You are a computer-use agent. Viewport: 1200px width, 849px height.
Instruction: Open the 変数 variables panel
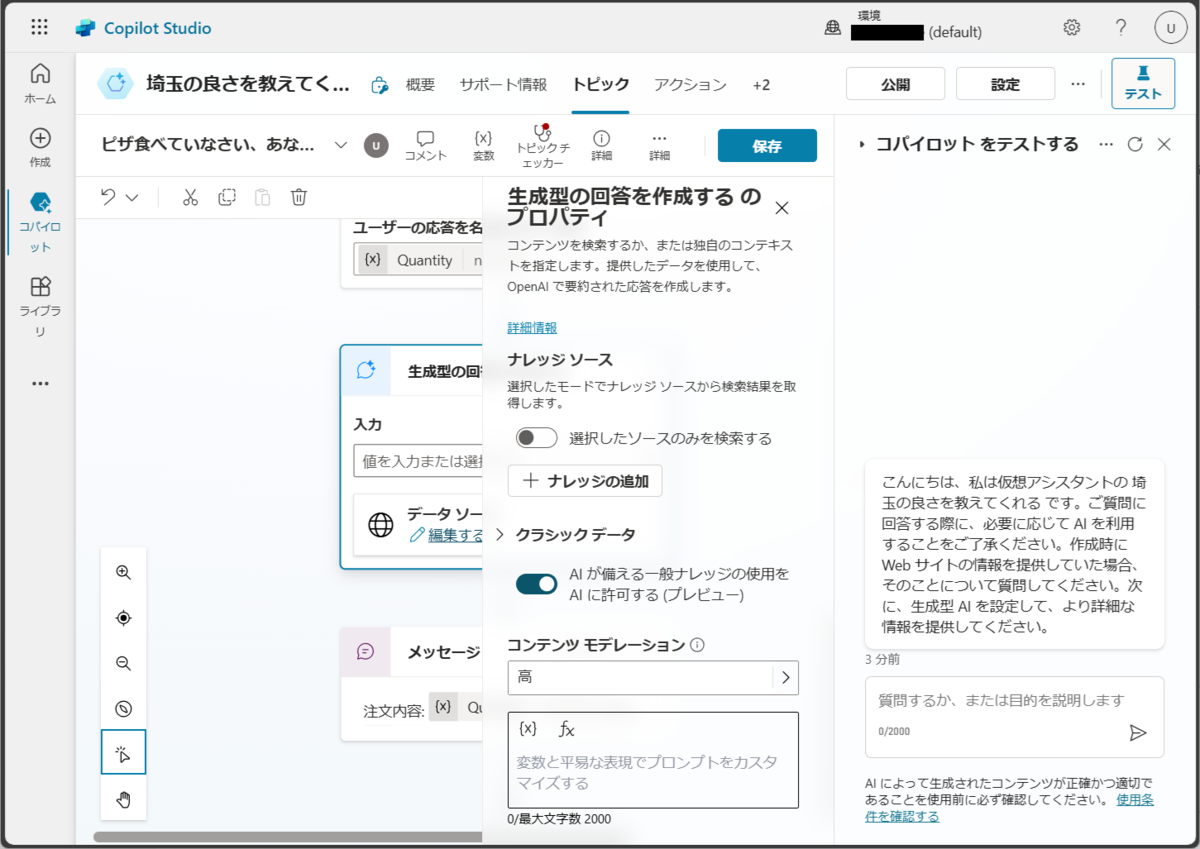pos(483,145)
